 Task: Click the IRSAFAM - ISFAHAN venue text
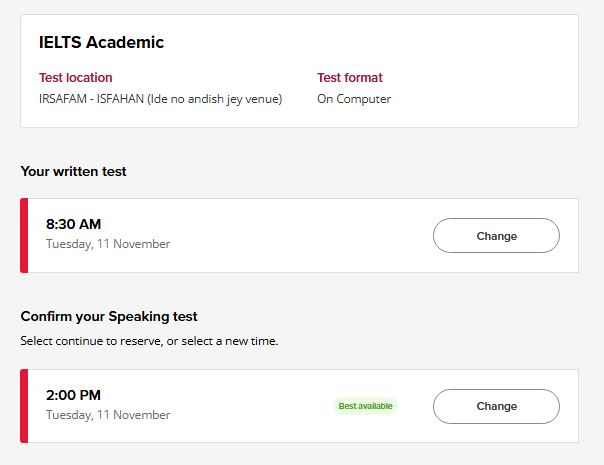pos(160,99)
